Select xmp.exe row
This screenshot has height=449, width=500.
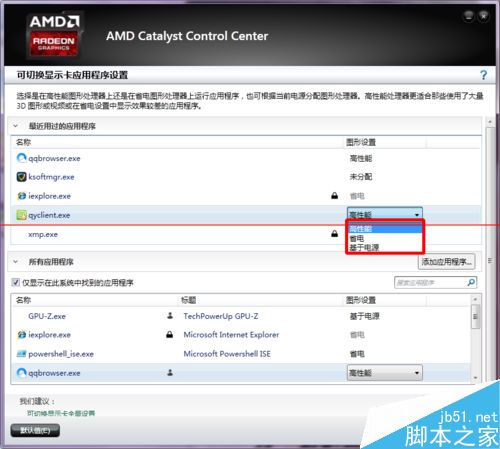click(246, 234)
